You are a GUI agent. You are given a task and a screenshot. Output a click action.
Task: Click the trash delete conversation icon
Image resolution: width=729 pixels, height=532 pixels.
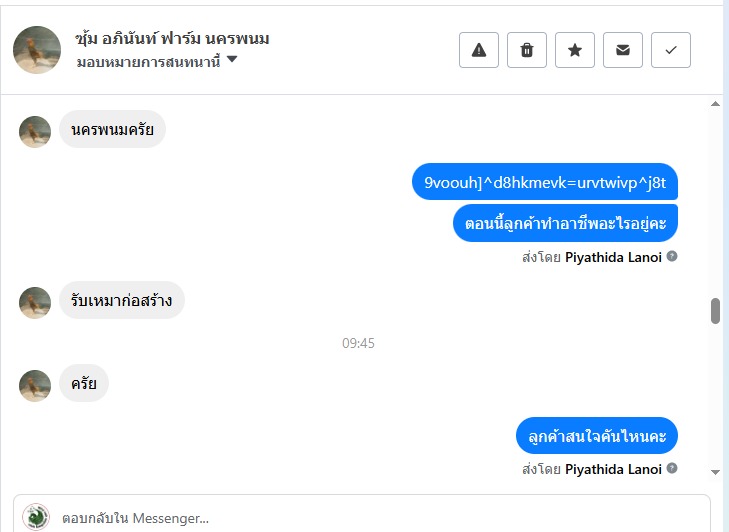coord(527,50)
